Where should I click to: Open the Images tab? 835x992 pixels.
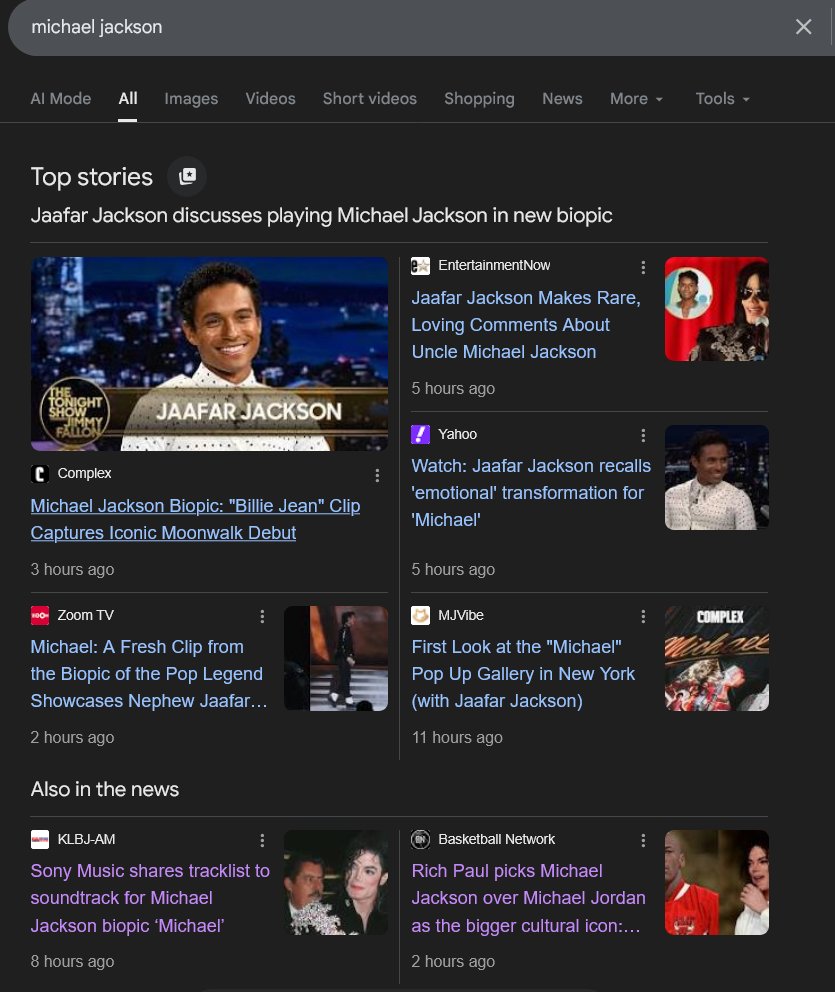191,99
